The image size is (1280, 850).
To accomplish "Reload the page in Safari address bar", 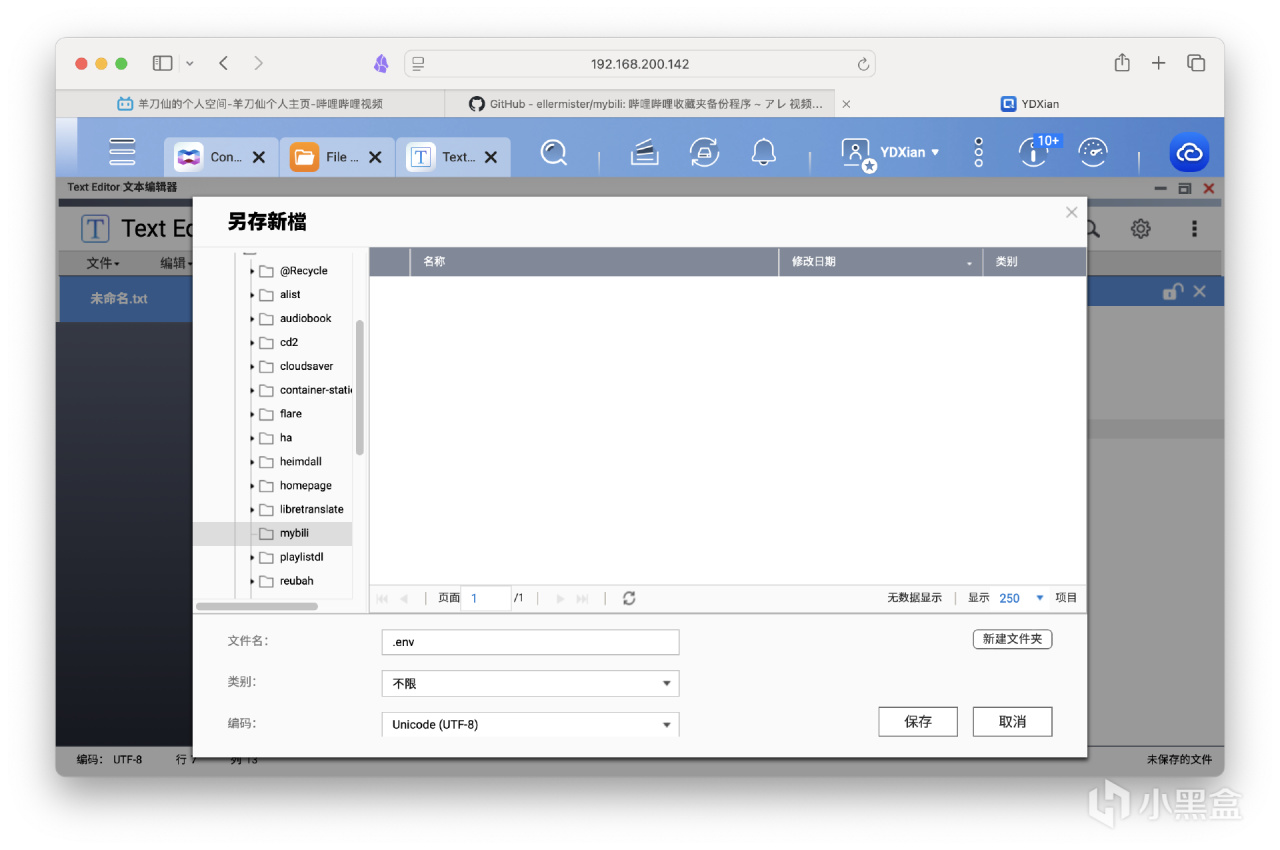I will click(x=864, y=64).
